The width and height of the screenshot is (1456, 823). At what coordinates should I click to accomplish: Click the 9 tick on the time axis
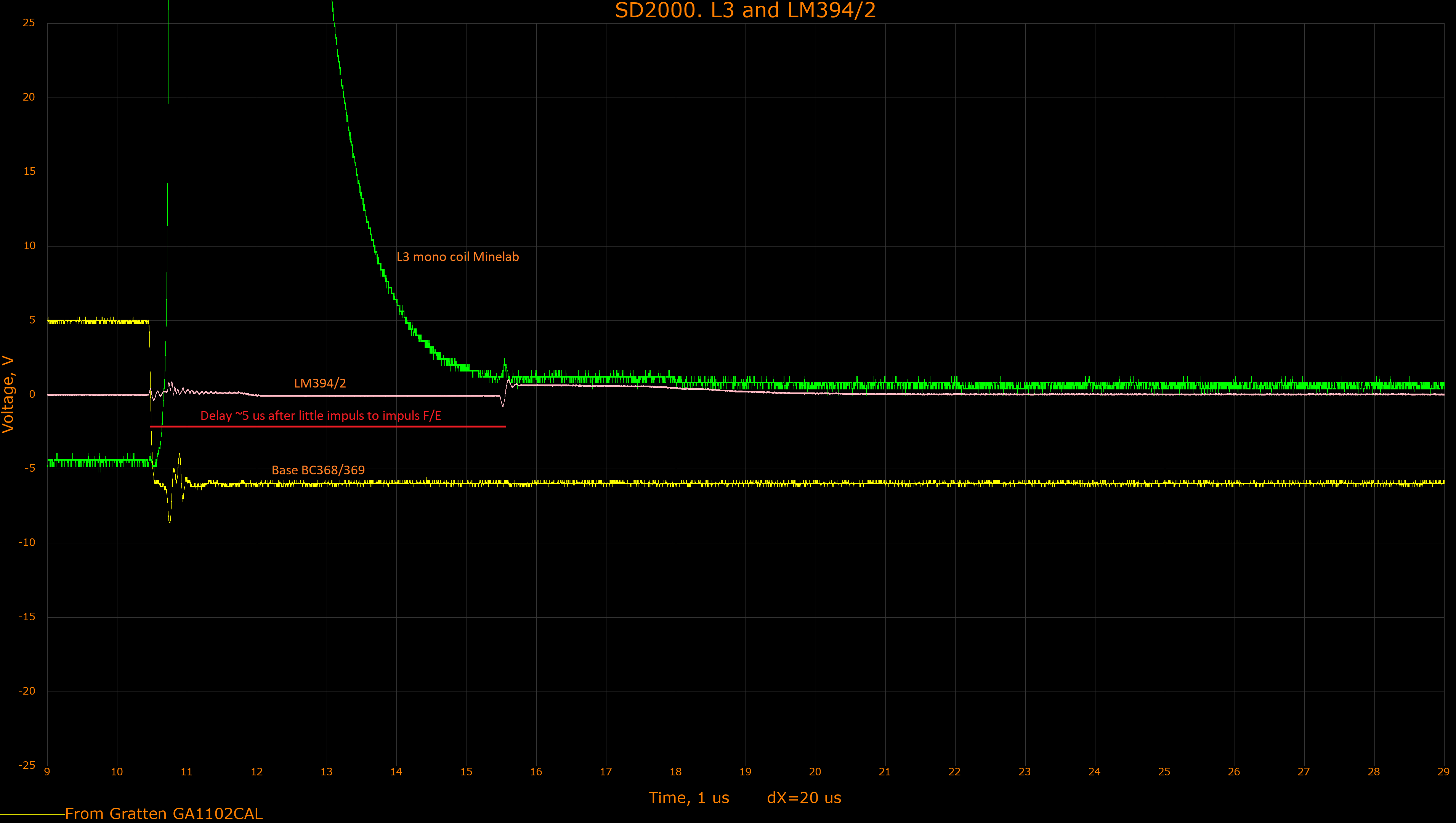47,772
